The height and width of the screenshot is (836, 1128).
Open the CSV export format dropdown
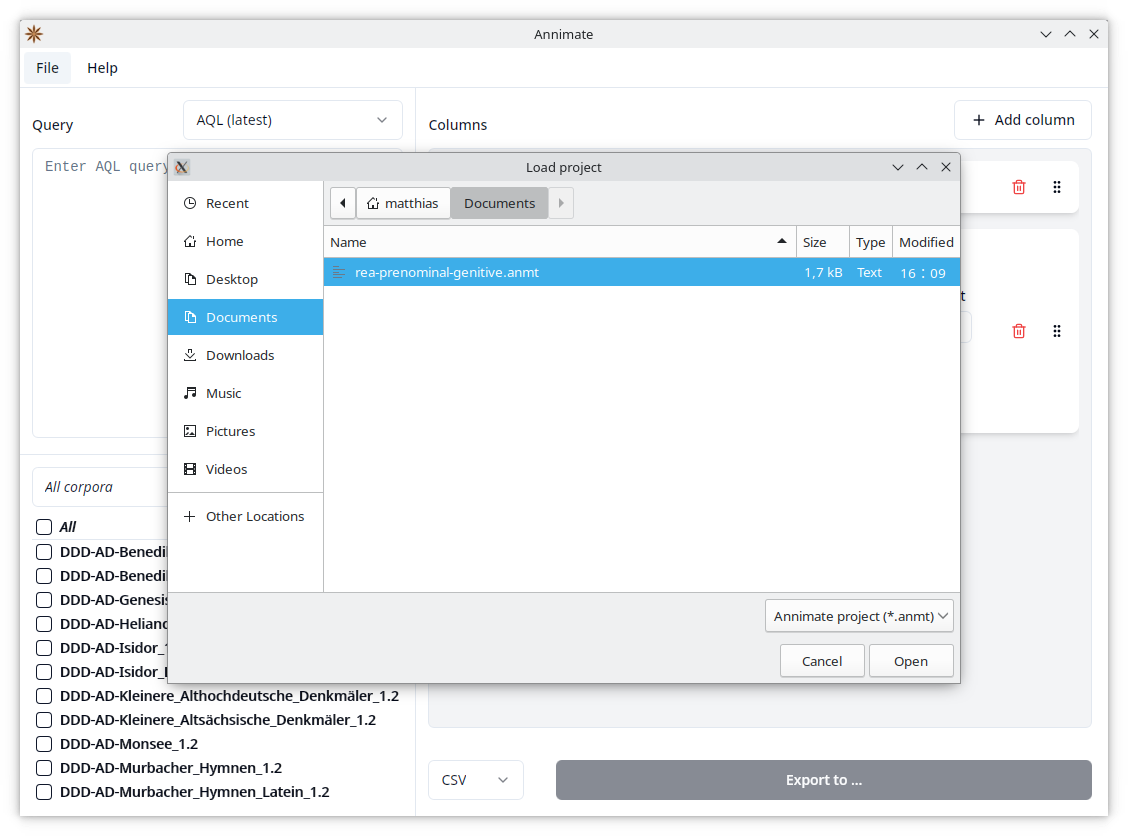tap(476, 780)
